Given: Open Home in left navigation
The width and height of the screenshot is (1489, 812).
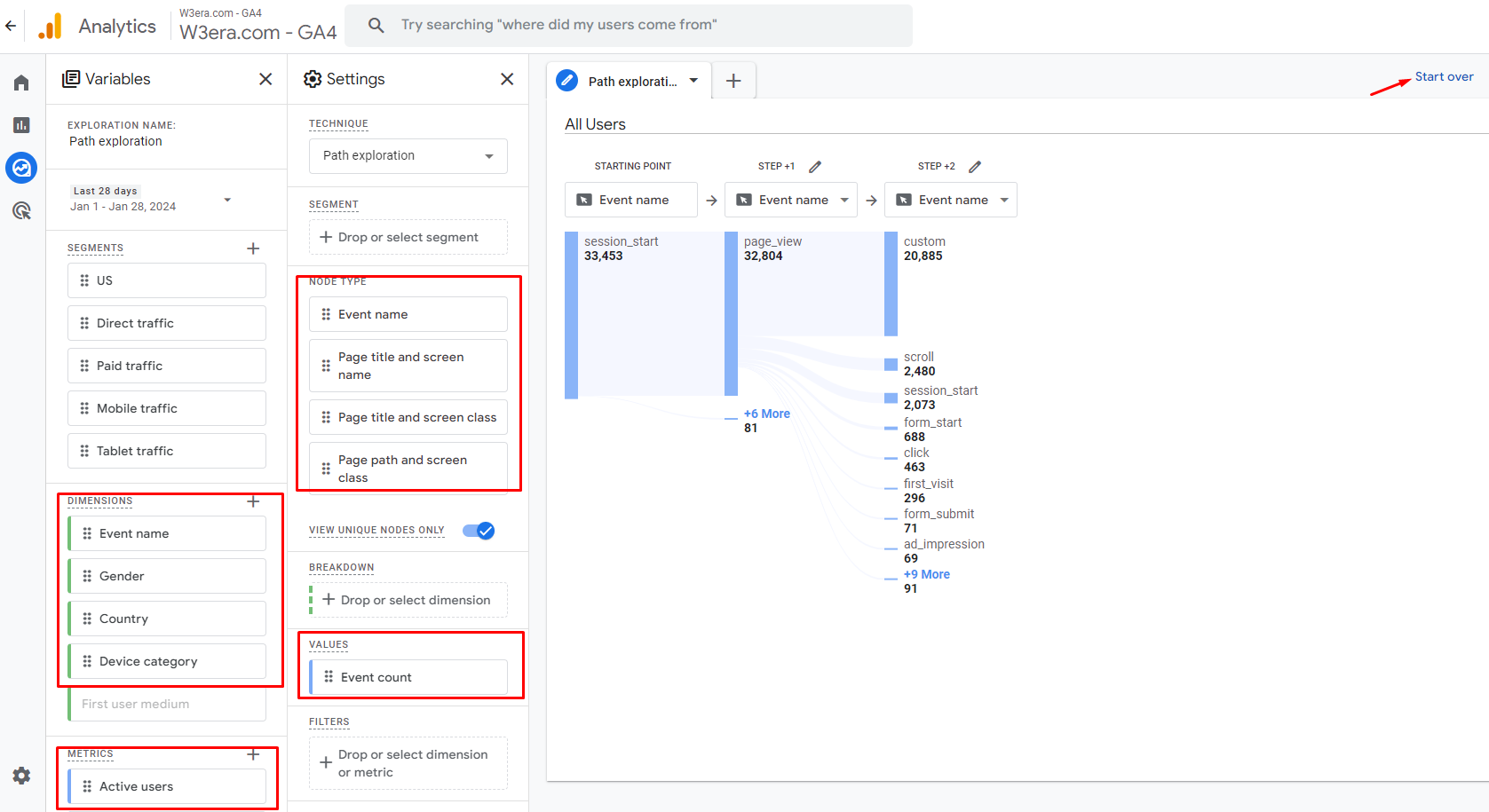Looking at the screenshot, I should pyautogui.click(x=21, y=83).
